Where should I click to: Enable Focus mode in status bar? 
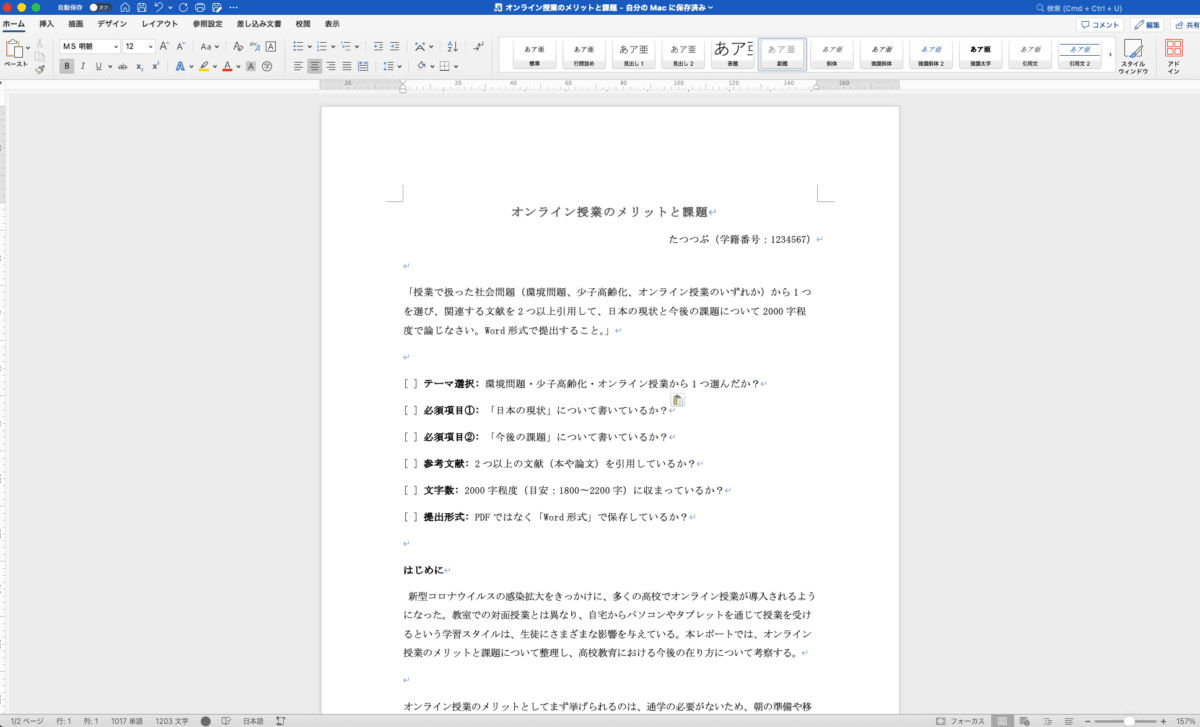tap(959, 720)
